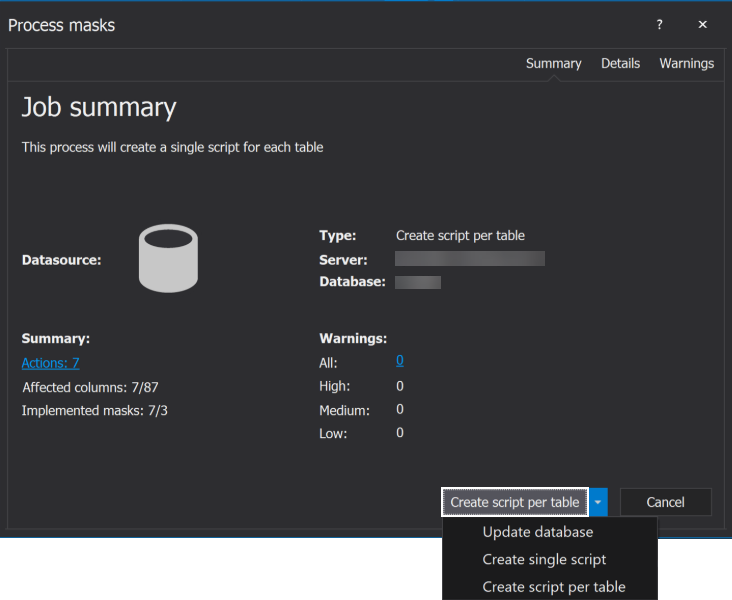Click the datasource database cylinder icon
Screen dimensions: 732x600
[168, 259]
